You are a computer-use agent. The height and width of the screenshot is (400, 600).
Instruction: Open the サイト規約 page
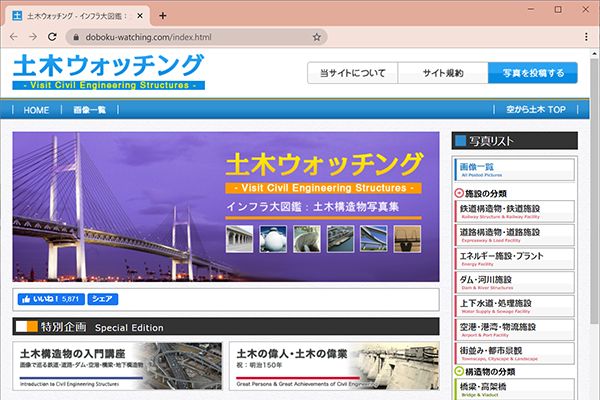pos(443,73)
